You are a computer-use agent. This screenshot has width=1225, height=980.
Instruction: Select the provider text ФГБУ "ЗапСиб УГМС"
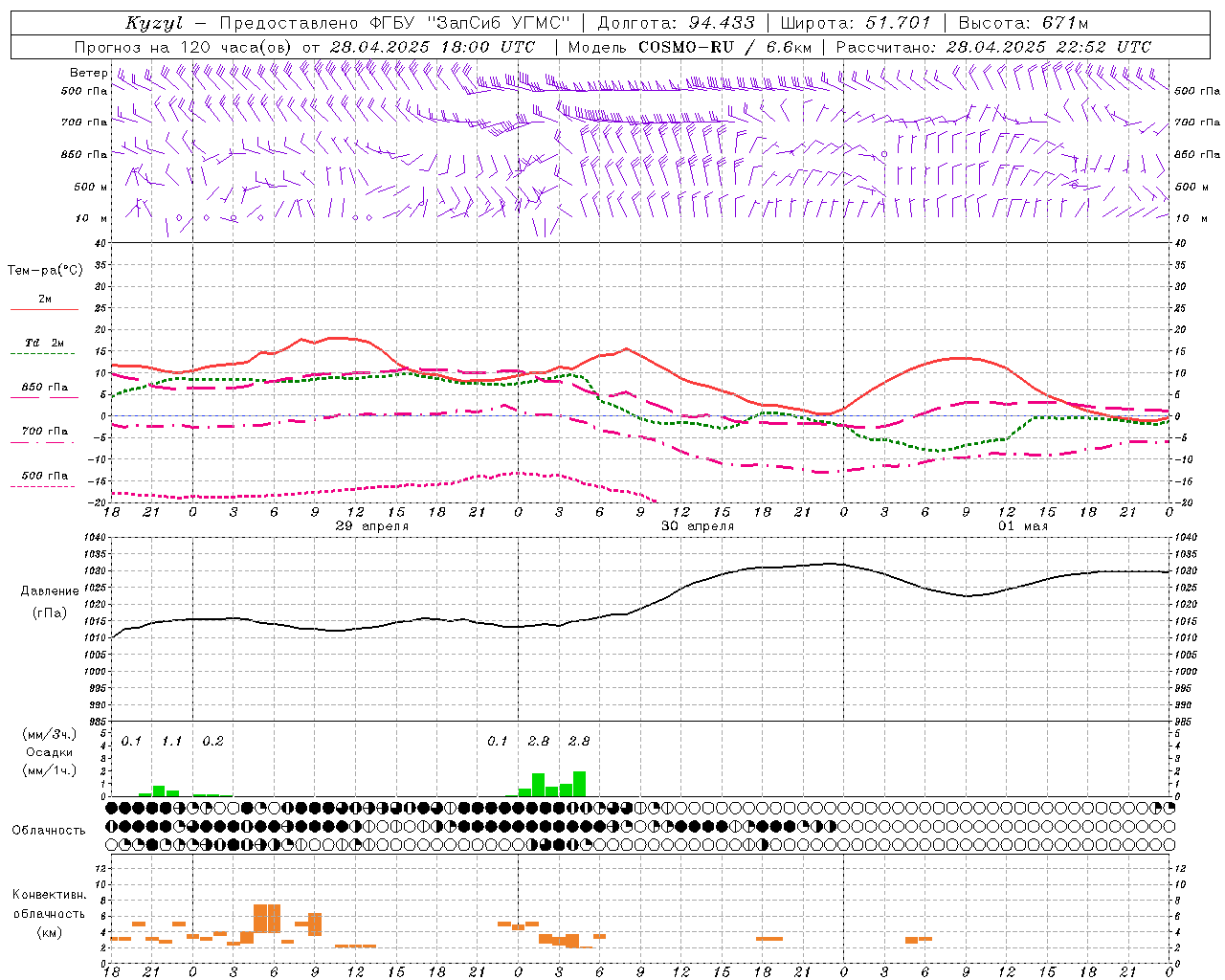click(x=471, y=23)
